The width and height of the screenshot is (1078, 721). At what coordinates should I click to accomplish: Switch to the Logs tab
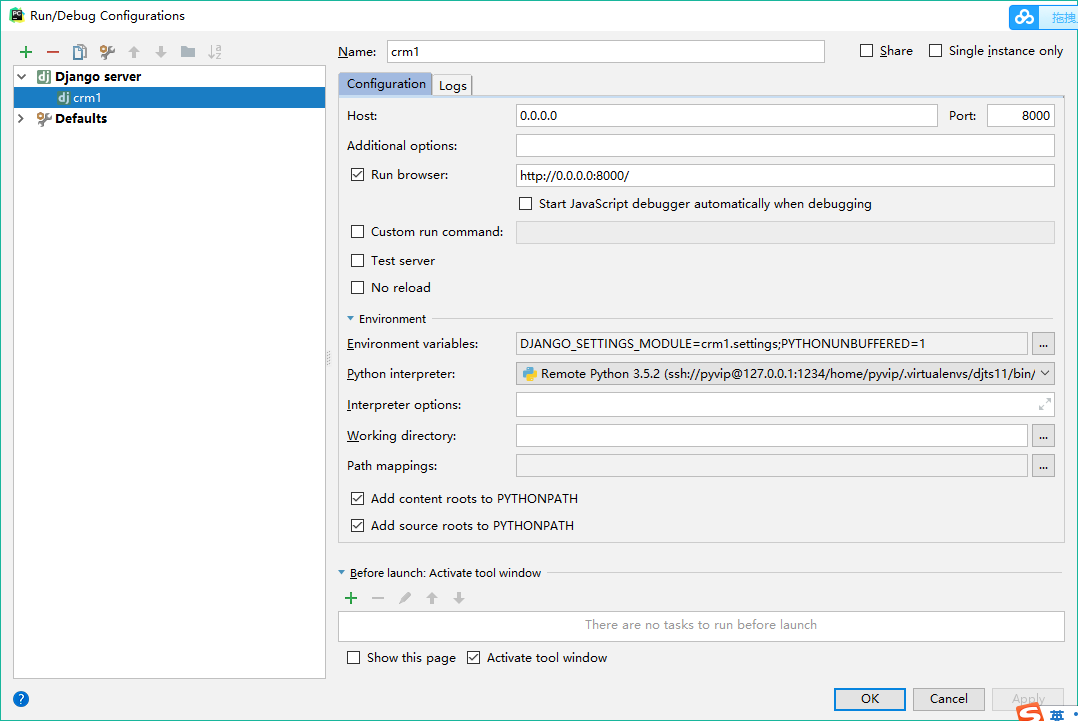452,85
